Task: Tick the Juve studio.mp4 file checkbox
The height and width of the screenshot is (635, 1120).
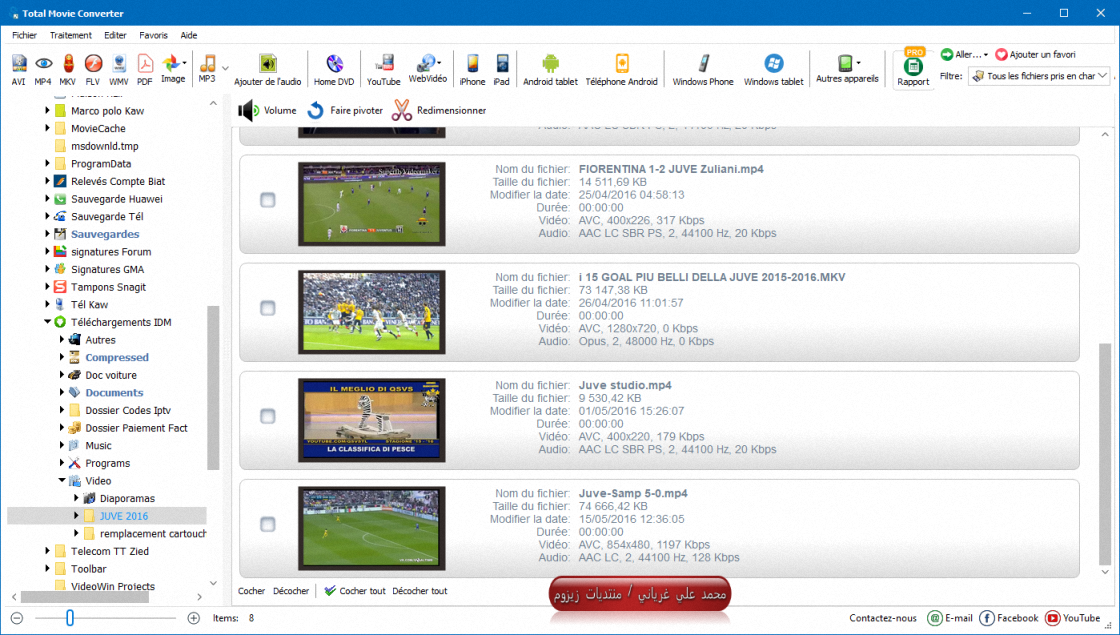Action: coord(268,416)
